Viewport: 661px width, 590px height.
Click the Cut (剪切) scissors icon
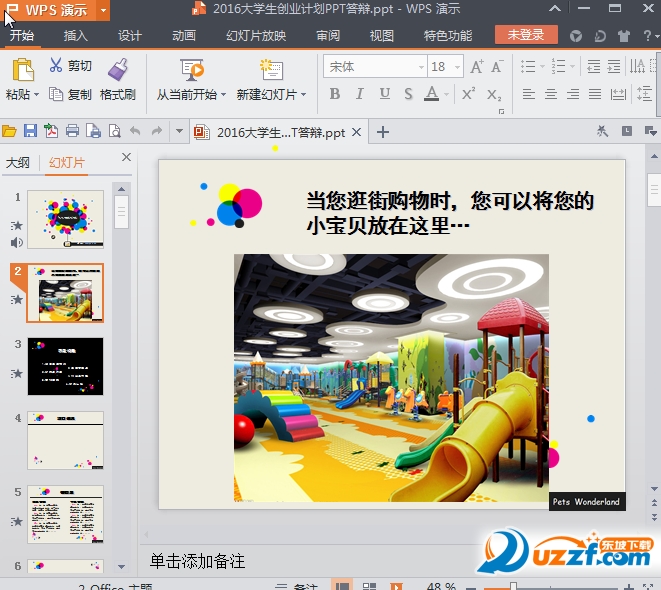pyautogui.click(x=56, y=66)
